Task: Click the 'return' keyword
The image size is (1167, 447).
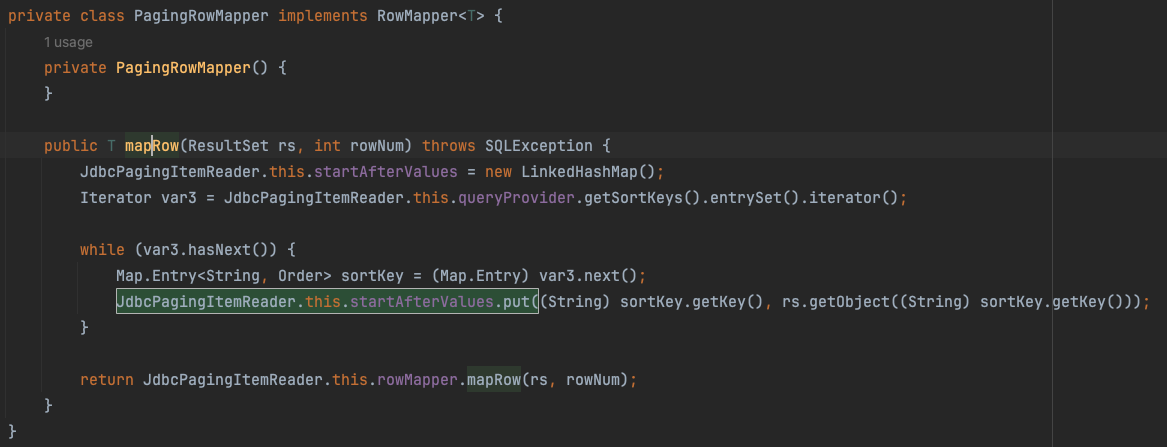Action: click(x=106, y=380)
